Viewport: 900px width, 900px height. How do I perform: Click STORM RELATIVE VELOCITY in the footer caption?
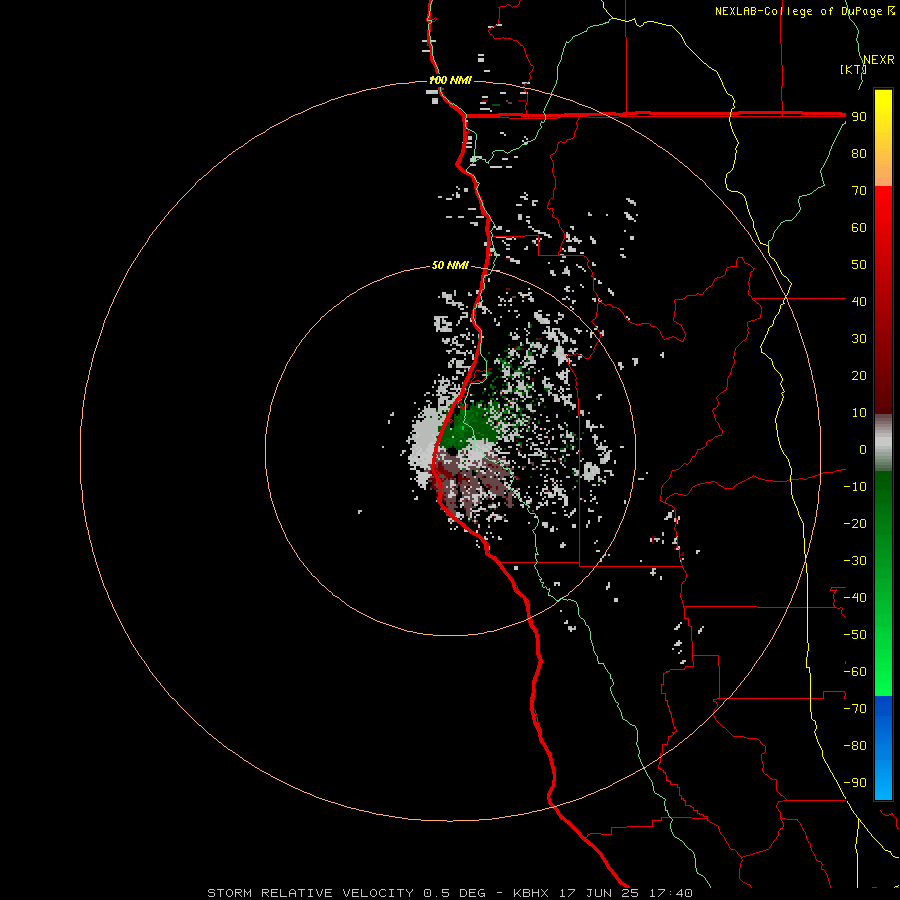coord(311,893)
